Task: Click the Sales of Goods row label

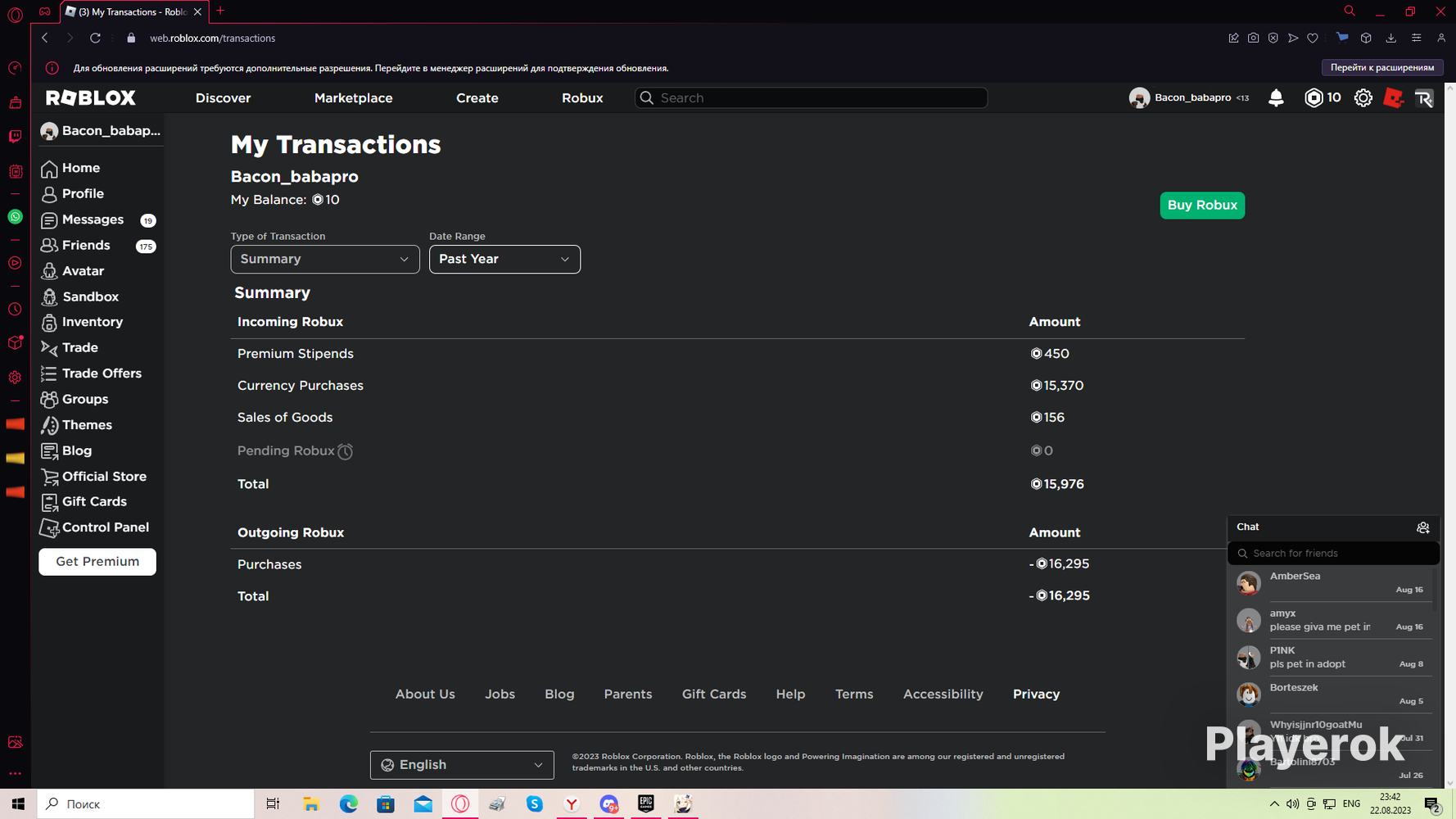Action: (285, 418)
